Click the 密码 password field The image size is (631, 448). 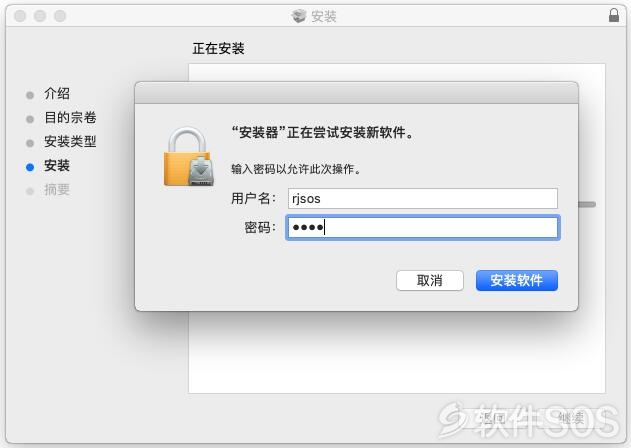point(423,227)
